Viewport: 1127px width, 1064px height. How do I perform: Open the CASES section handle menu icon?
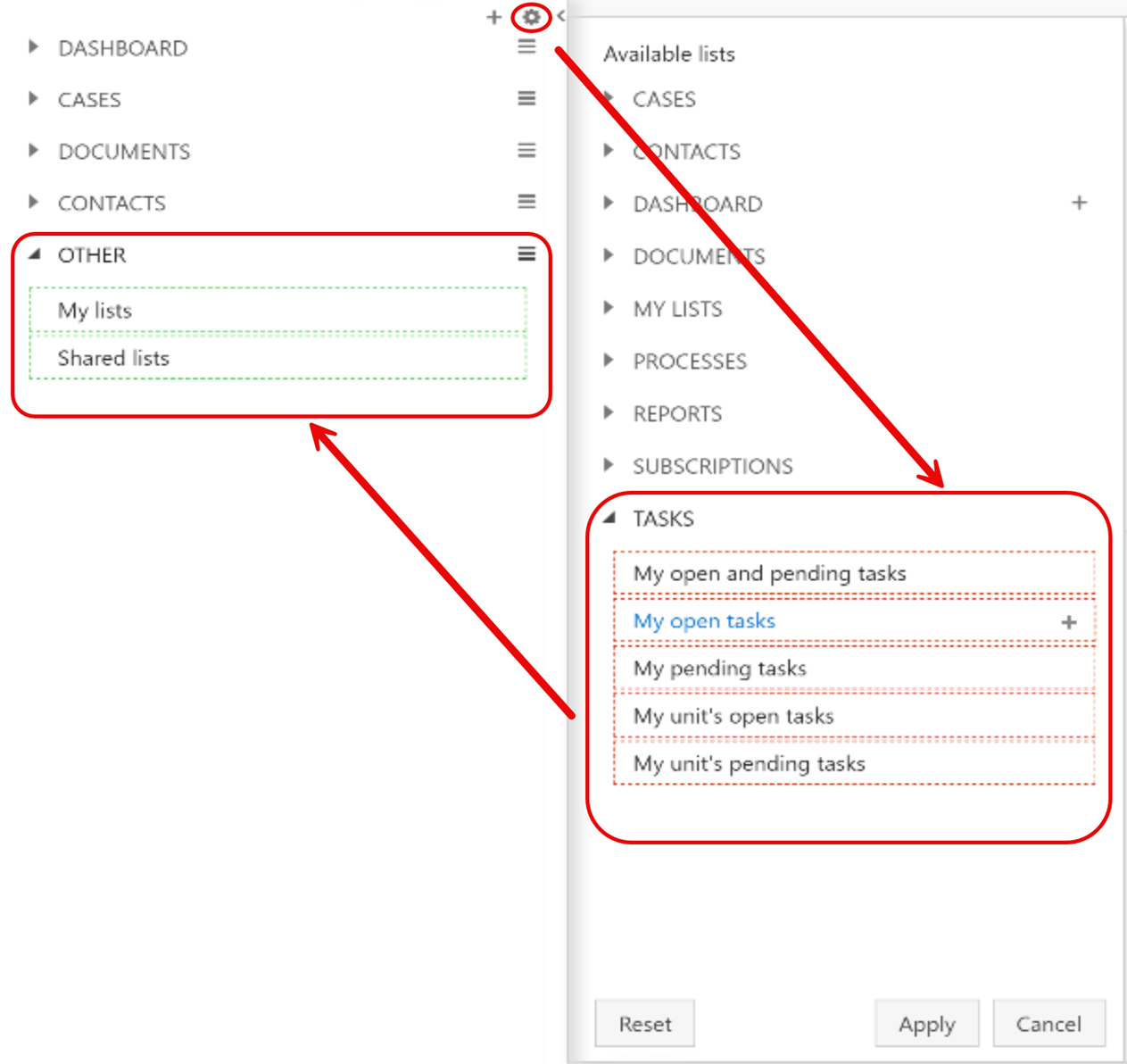pyautogui.click(x=526, y=98)
